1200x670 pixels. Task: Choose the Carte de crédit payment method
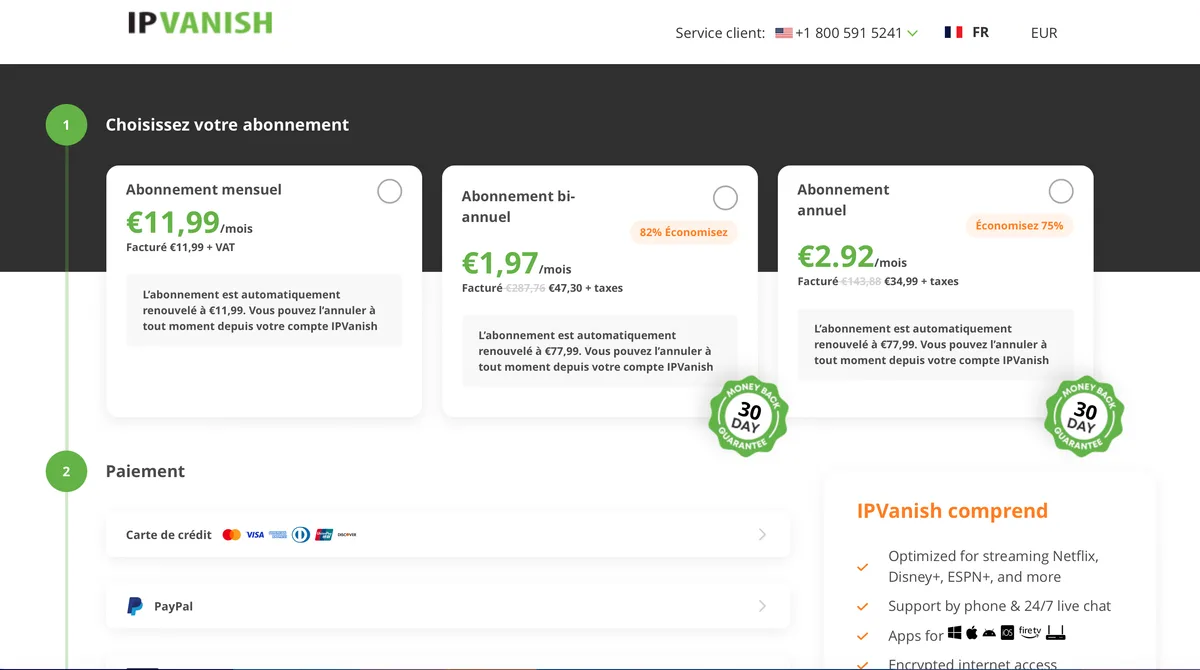point(448,535)
